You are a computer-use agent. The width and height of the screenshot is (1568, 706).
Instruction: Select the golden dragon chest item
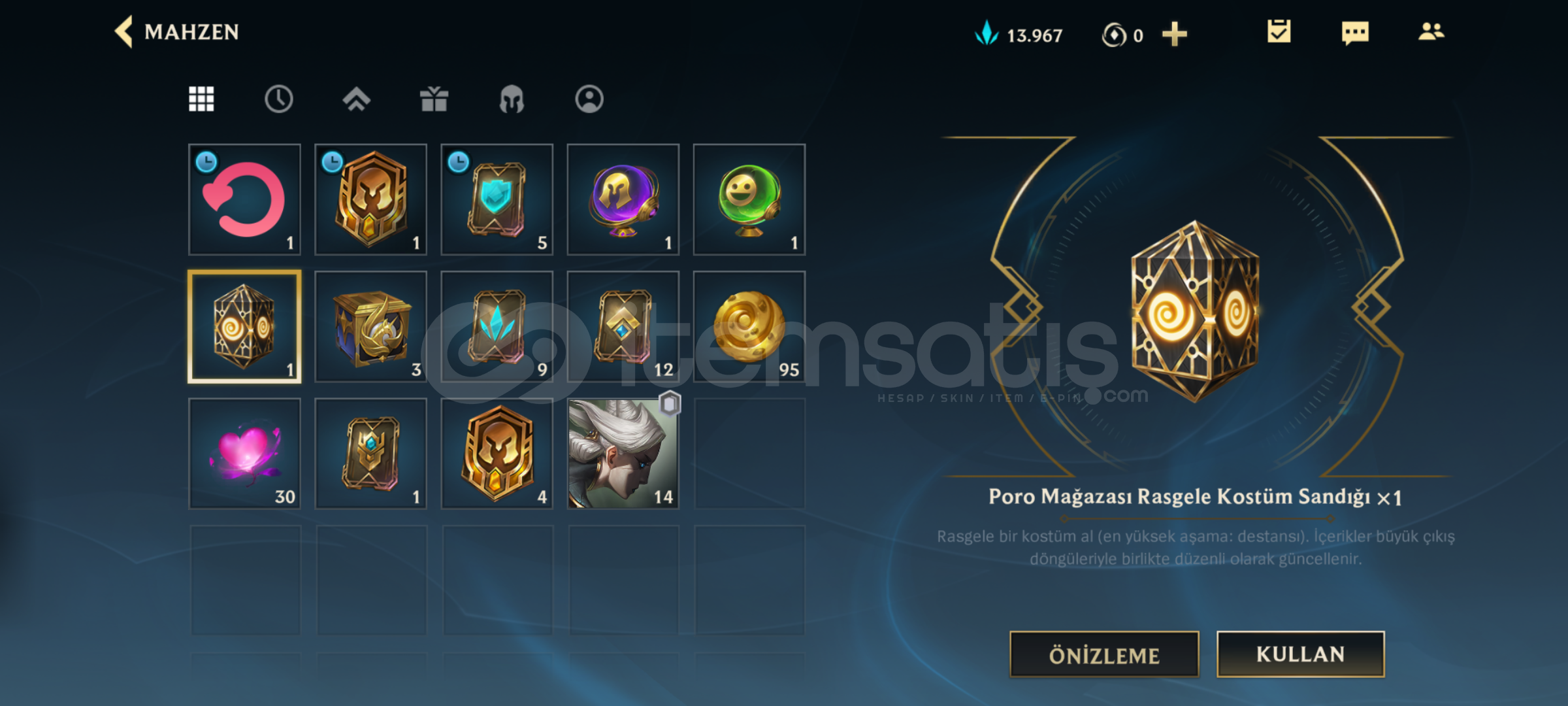pos(371,327)
